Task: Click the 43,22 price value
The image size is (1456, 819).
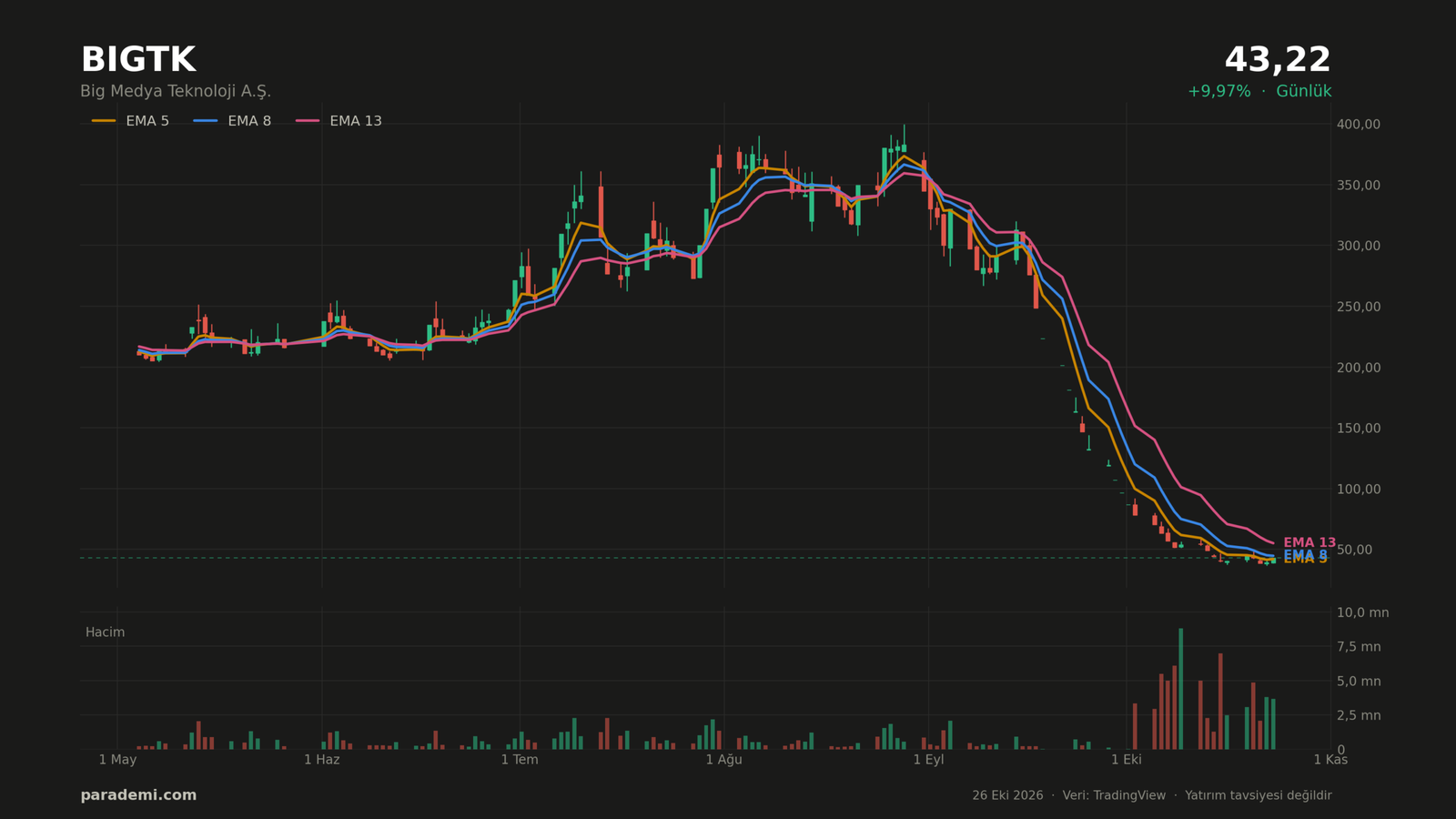Action: (x=1278, y=61)
